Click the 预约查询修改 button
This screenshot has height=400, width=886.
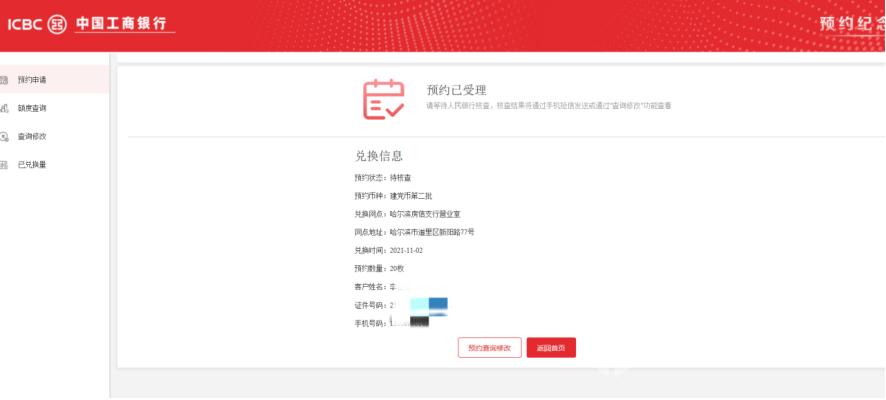[x=489, y=347]
